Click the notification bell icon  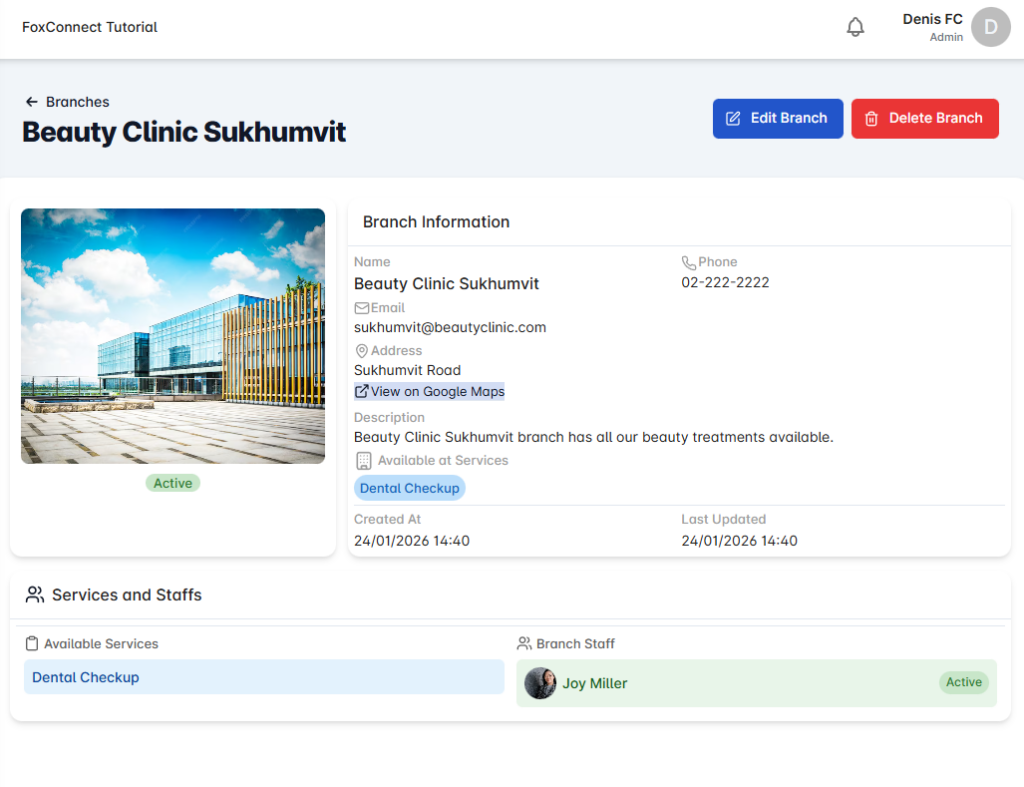point(855,27)
